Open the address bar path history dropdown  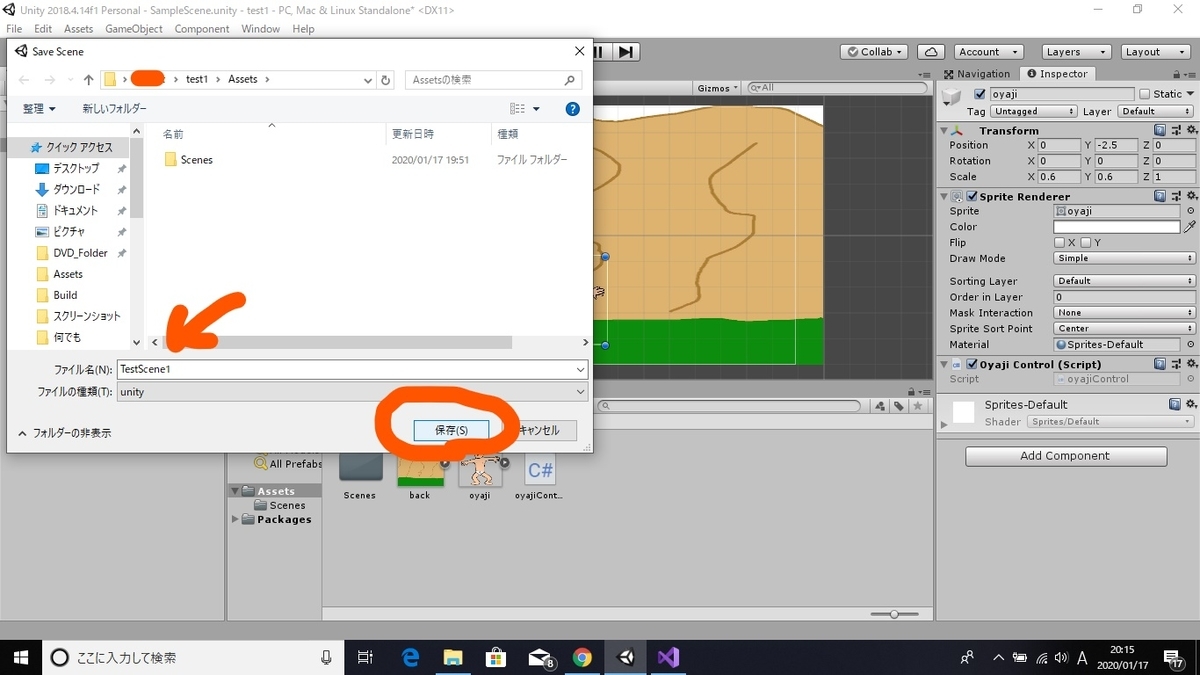click(367, 80)
